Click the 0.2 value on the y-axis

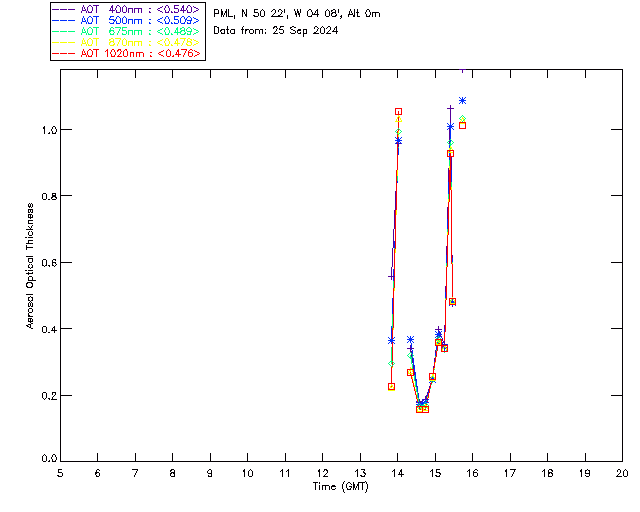49,395
